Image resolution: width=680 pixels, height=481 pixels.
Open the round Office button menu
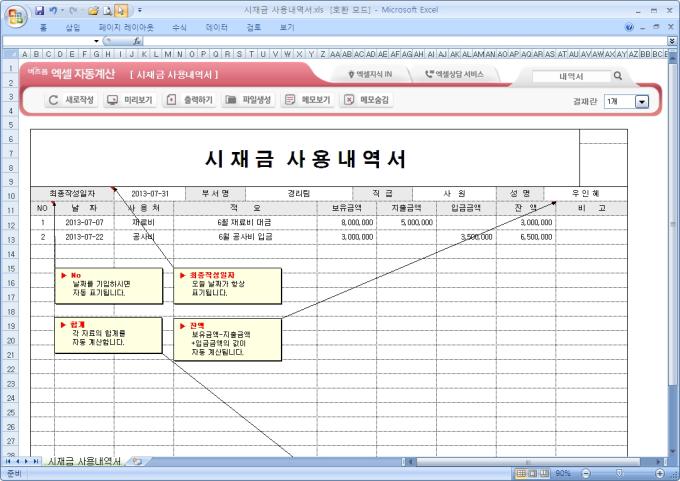(16, 17)
